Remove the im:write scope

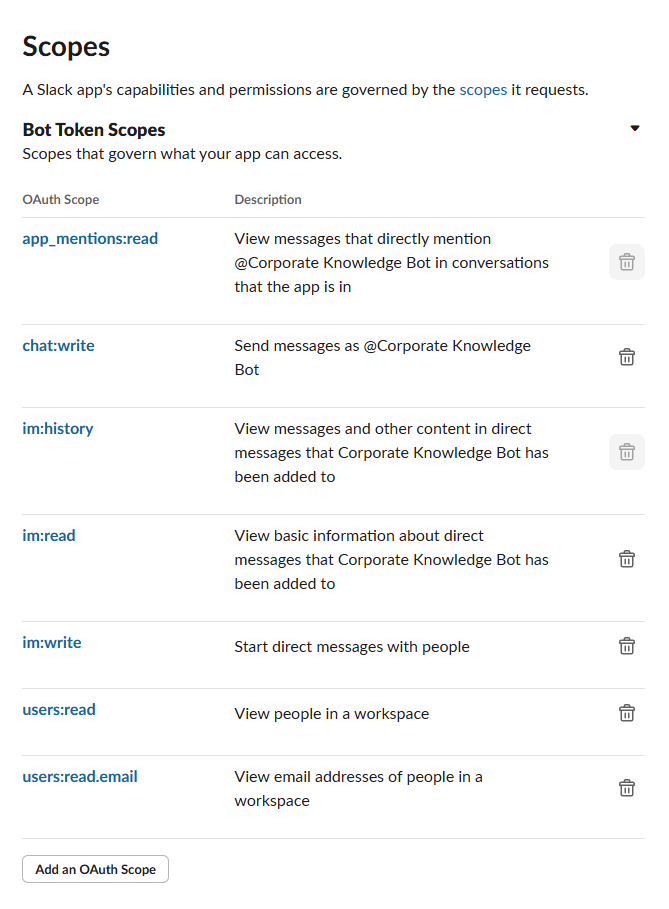point(627,646)
